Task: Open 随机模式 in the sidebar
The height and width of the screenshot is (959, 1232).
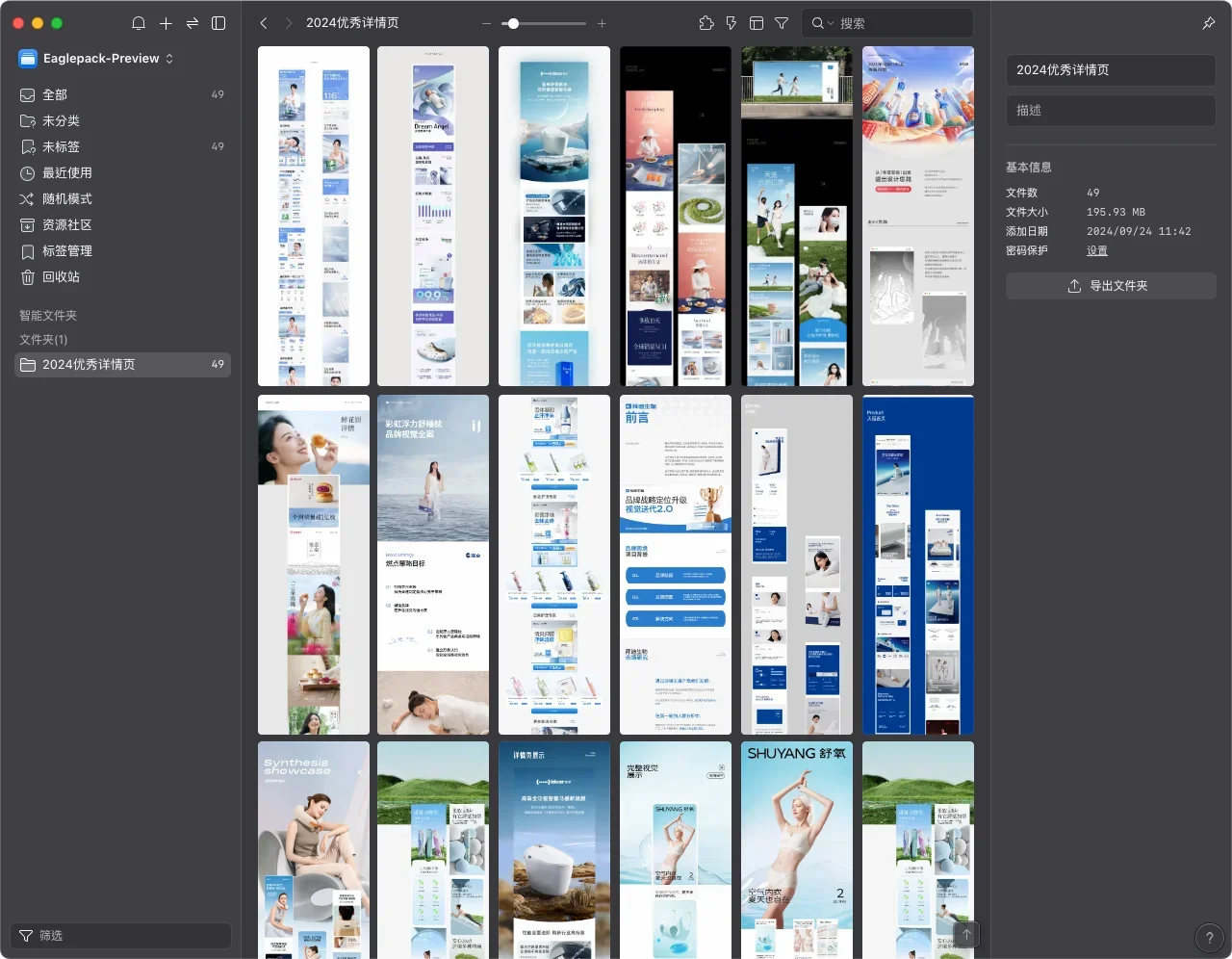Action: pos(122,198)
